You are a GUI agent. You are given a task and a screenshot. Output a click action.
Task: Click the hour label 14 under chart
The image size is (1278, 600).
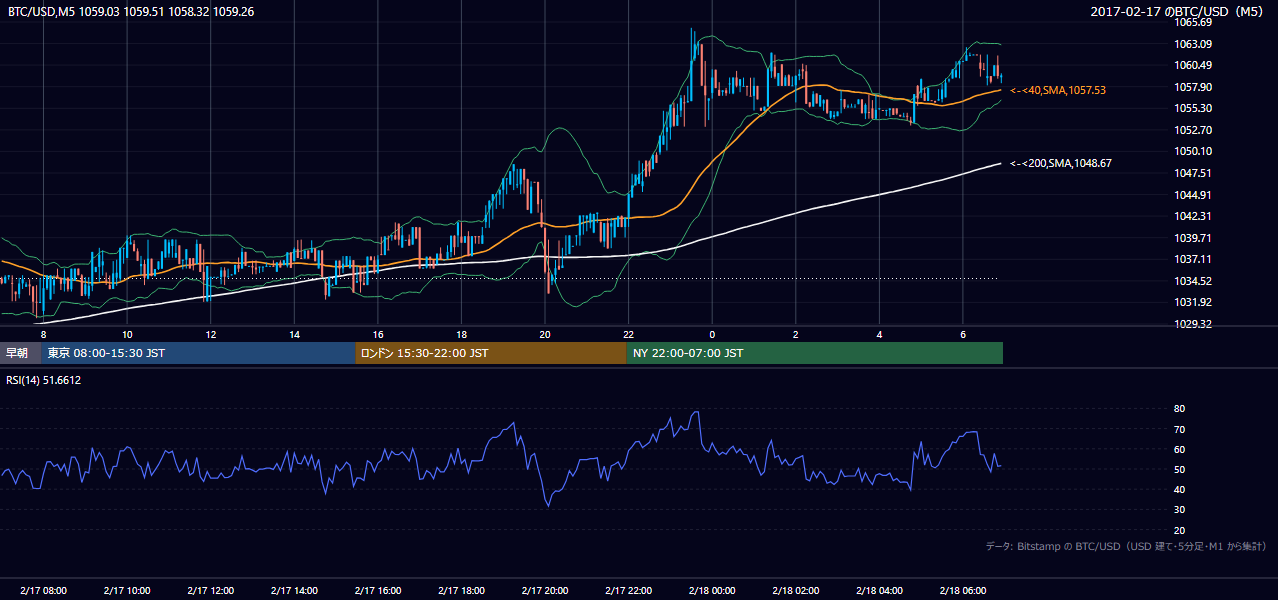click(x=294, y=334)
